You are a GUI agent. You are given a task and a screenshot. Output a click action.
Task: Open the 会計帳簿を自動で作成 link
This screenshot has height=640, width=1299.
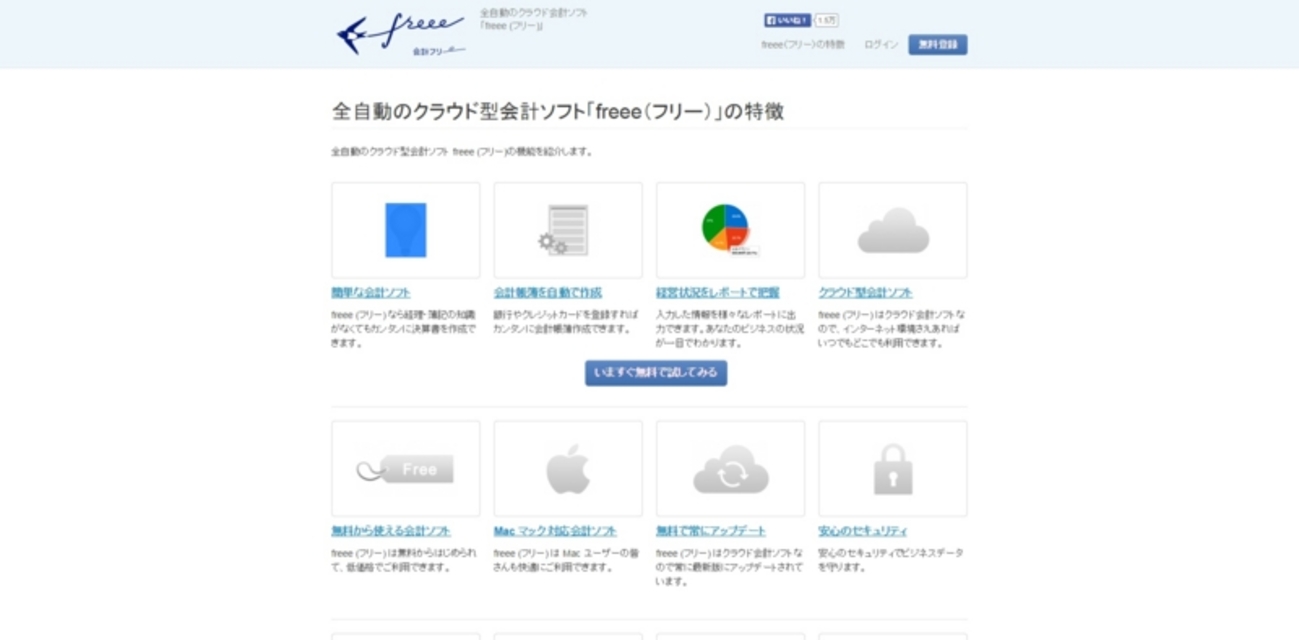click(x=548, y=293)
